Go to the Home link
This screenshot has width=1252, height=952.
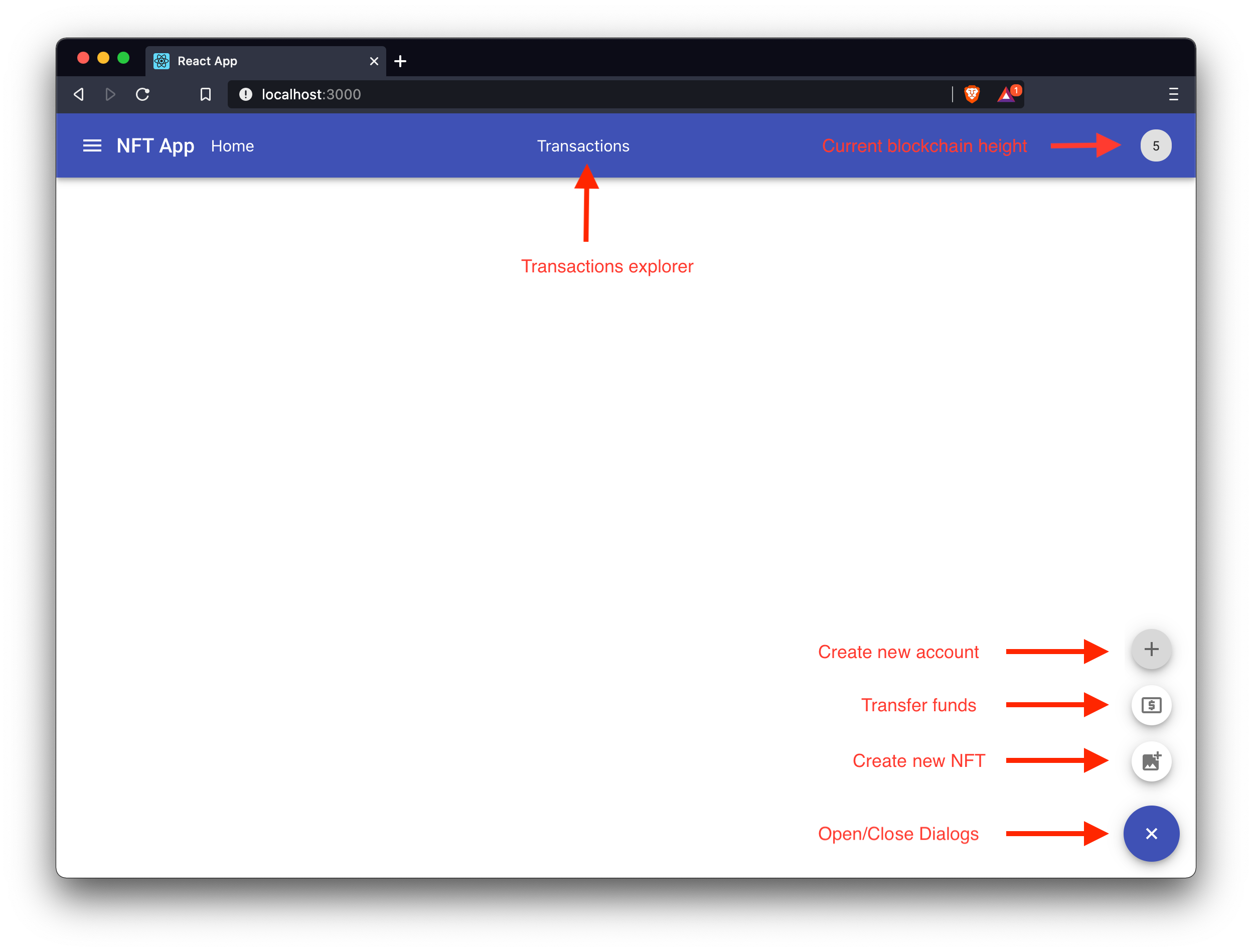pos(232,146)
